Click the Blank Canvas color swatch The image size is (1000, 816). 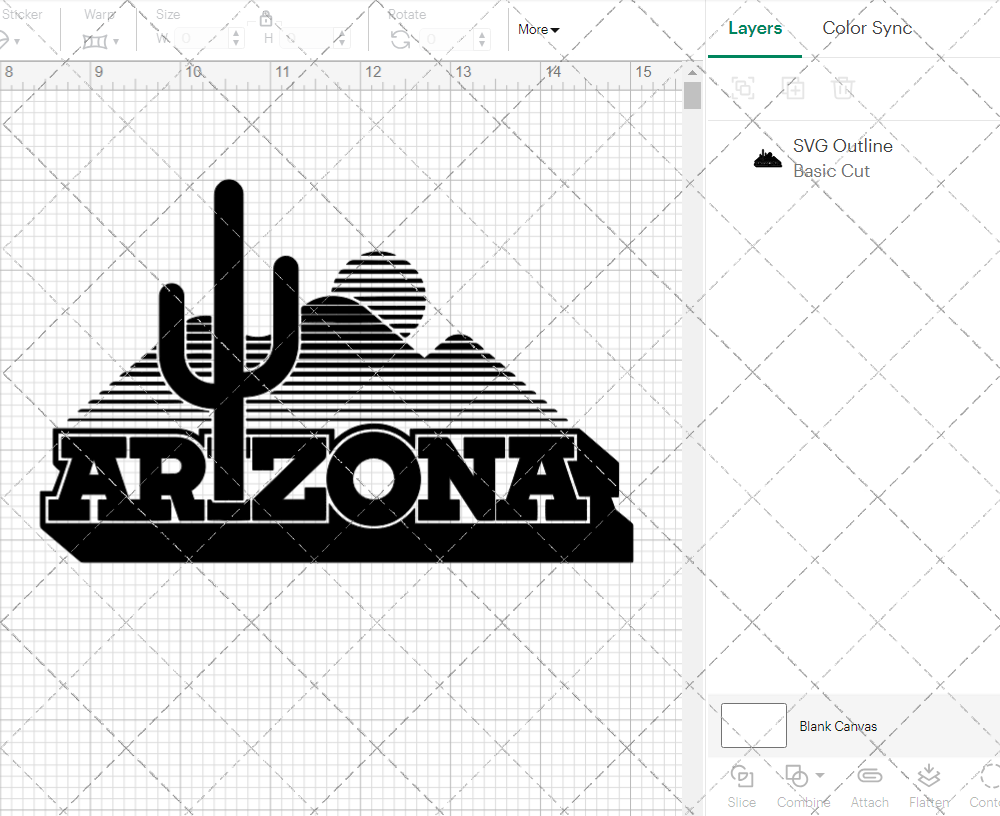click(752, 725)
